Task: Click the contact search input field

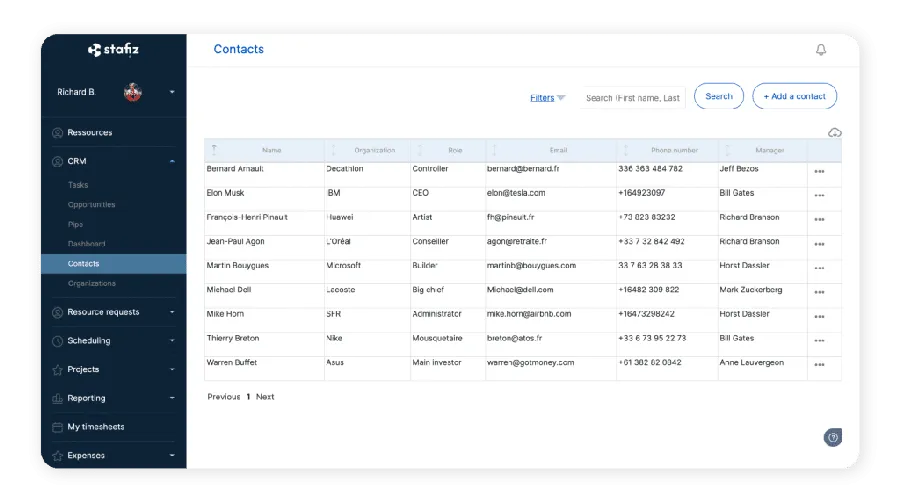Action: point(633,98)
